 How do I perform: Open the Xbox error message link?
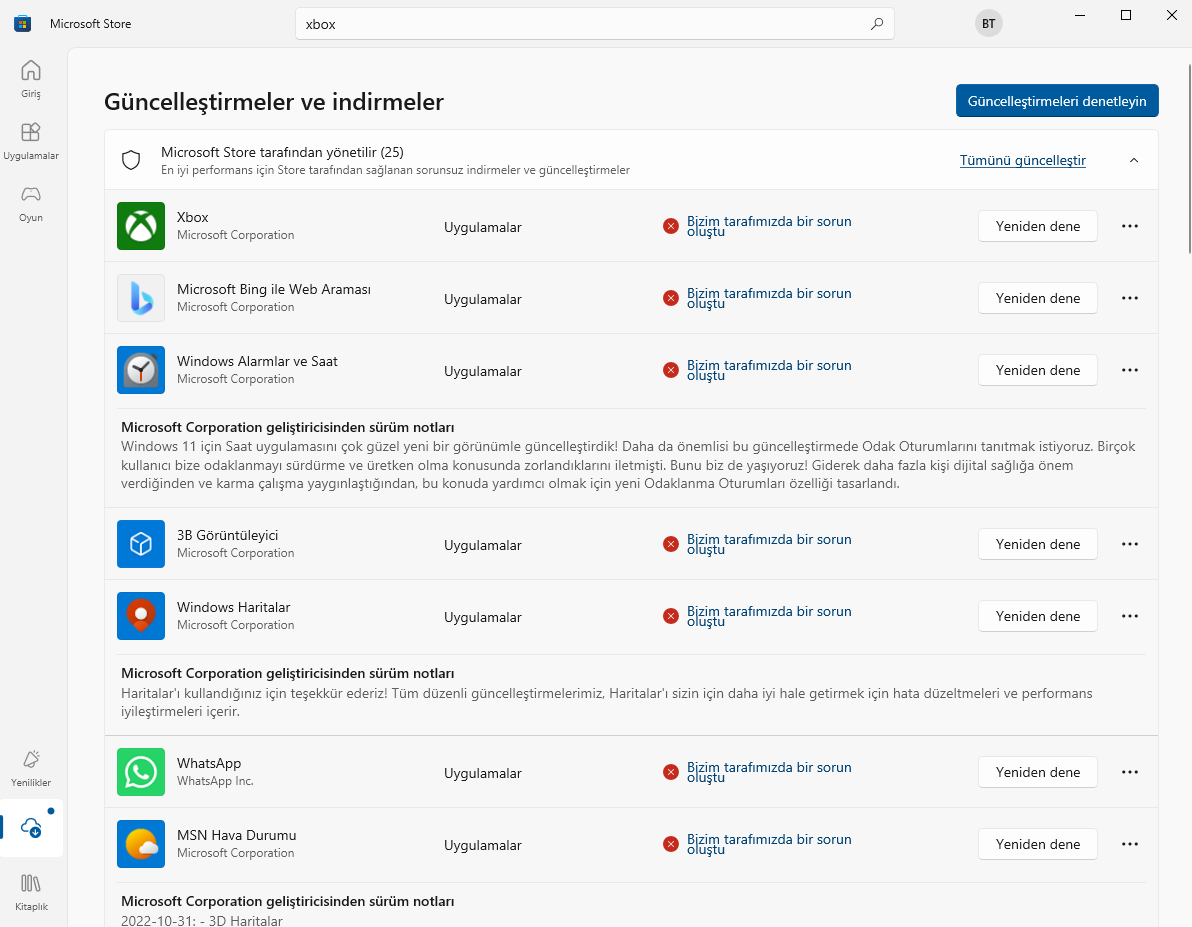[769, 226]
